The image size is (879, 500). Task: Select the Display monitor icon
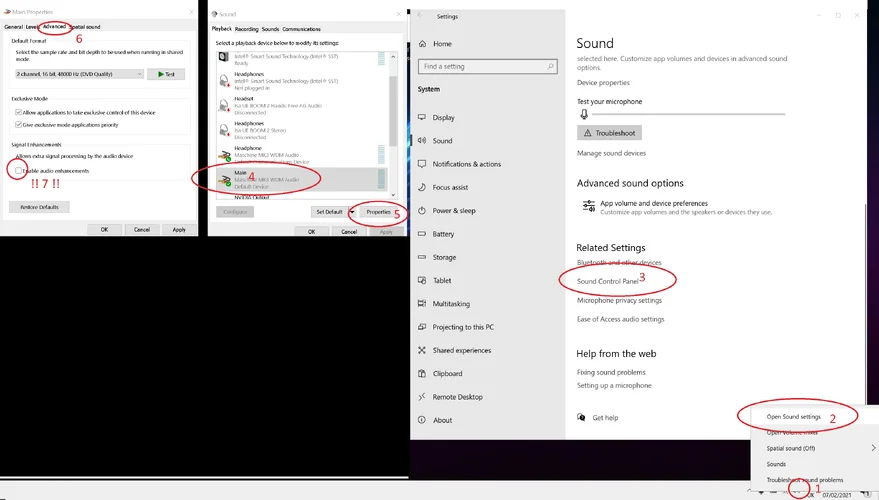pyautogui.click(x=422, y=117)
